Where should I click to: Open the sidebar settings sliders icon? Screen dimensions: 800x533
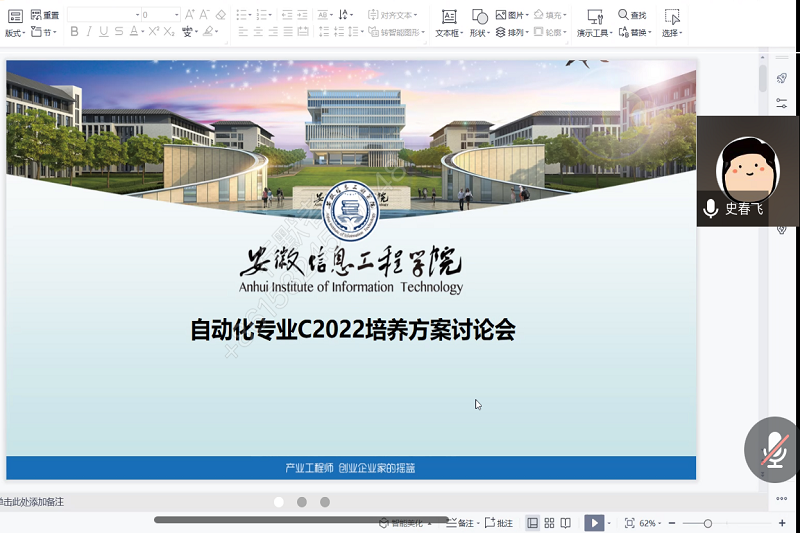tap(781, 103)
